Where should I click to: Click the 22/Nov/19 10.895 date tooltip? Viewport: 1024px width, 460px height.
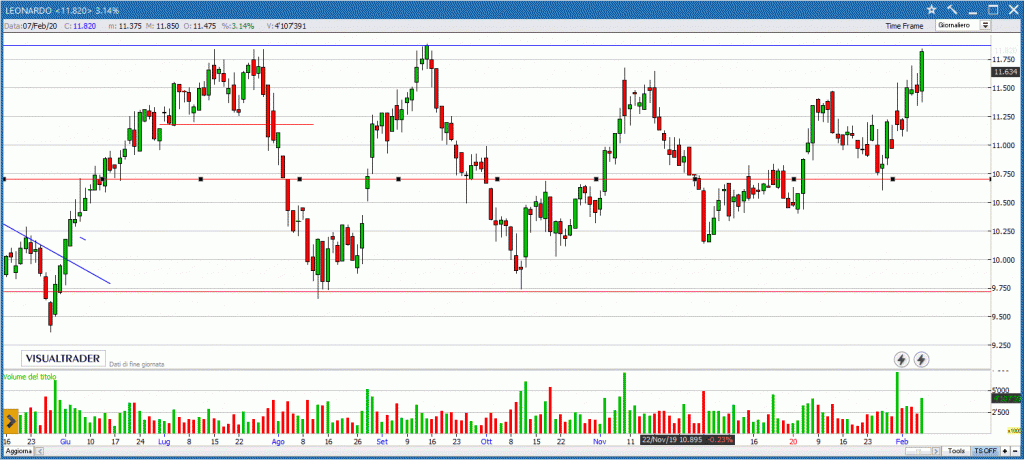coord(687,439)
